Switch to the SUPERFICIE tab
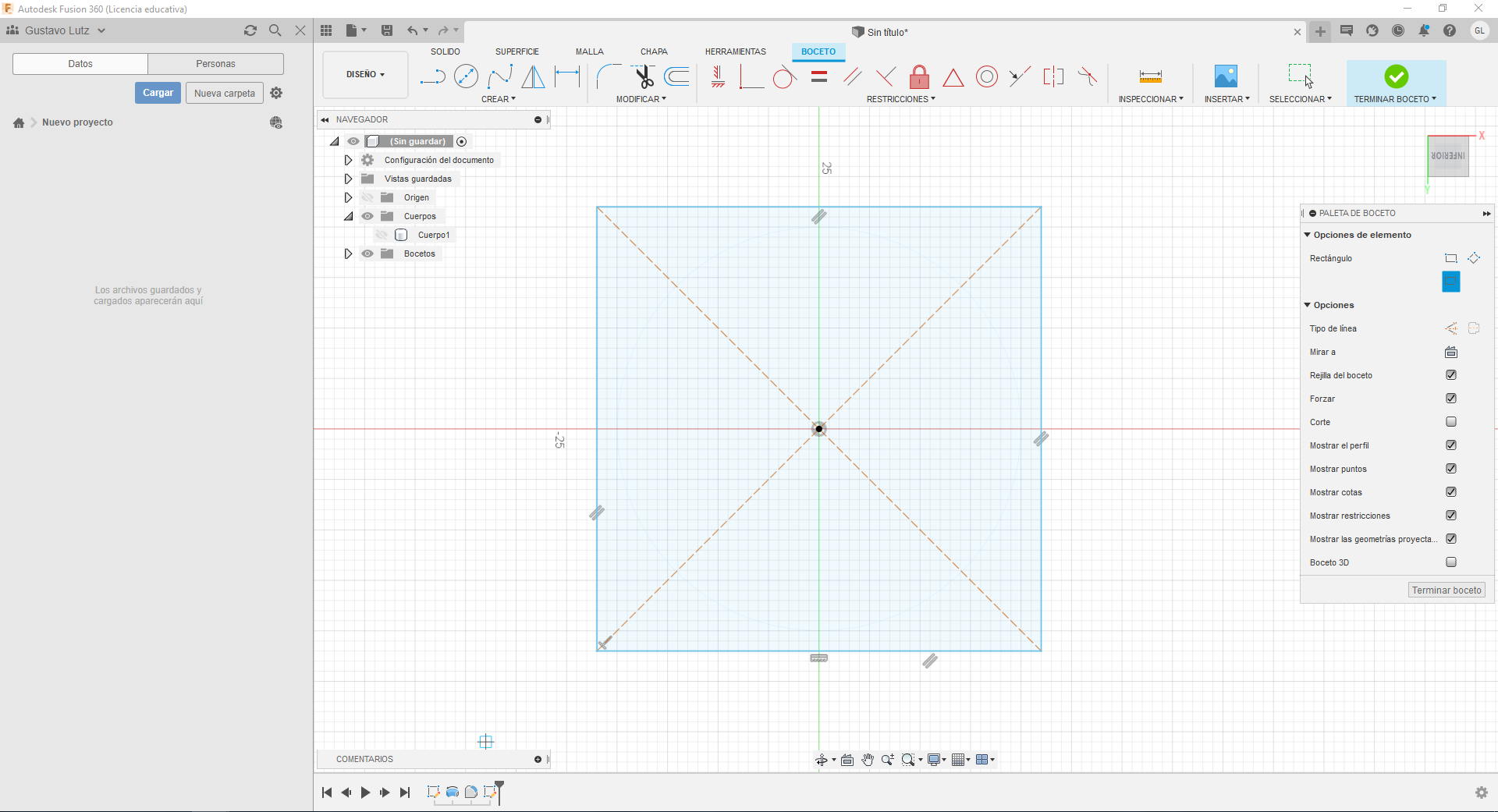 click(517, 51)
